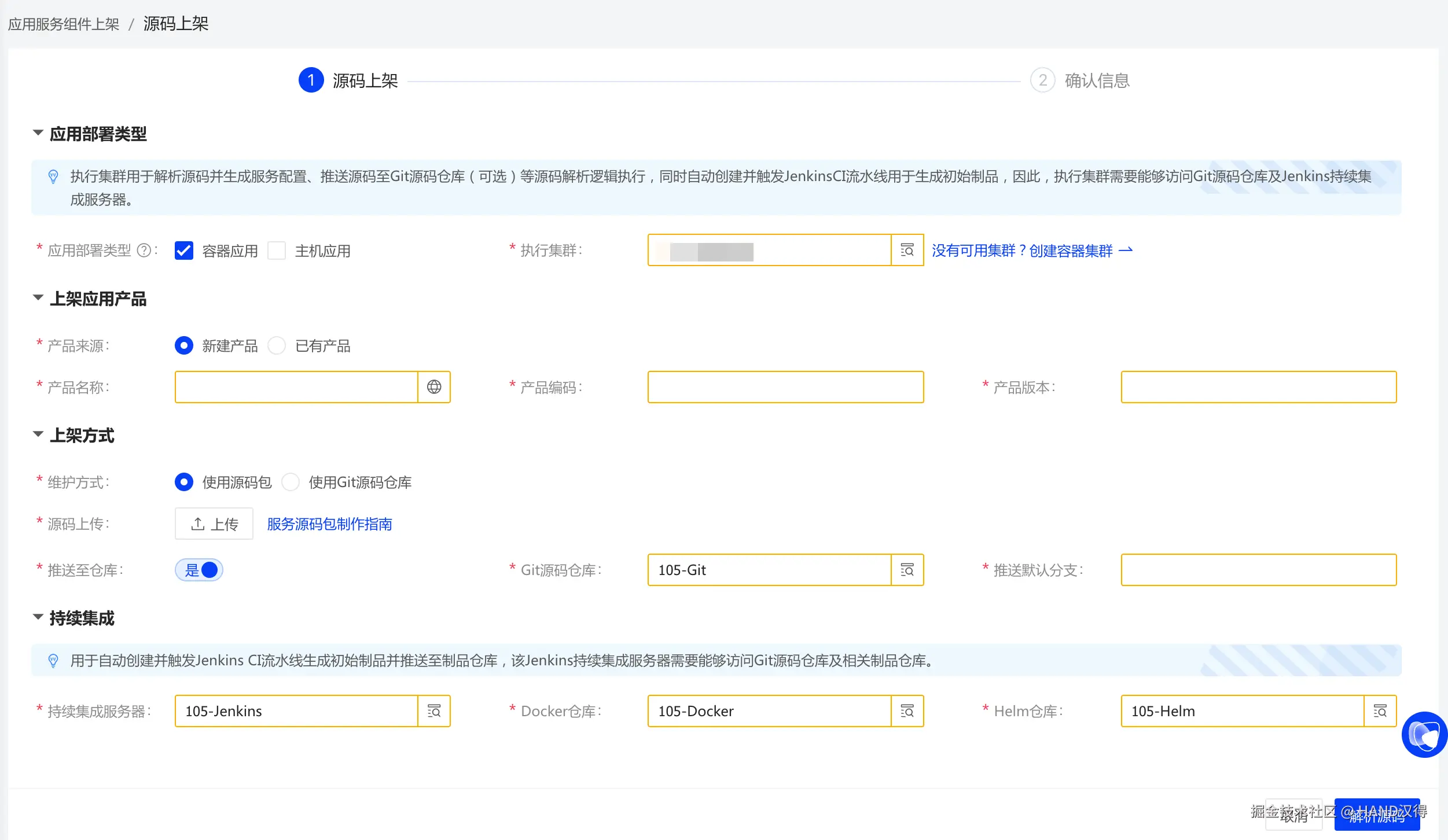Collapse the 应用部署类型 section
The image size is (1448, 840).
(x=38, y=133)
